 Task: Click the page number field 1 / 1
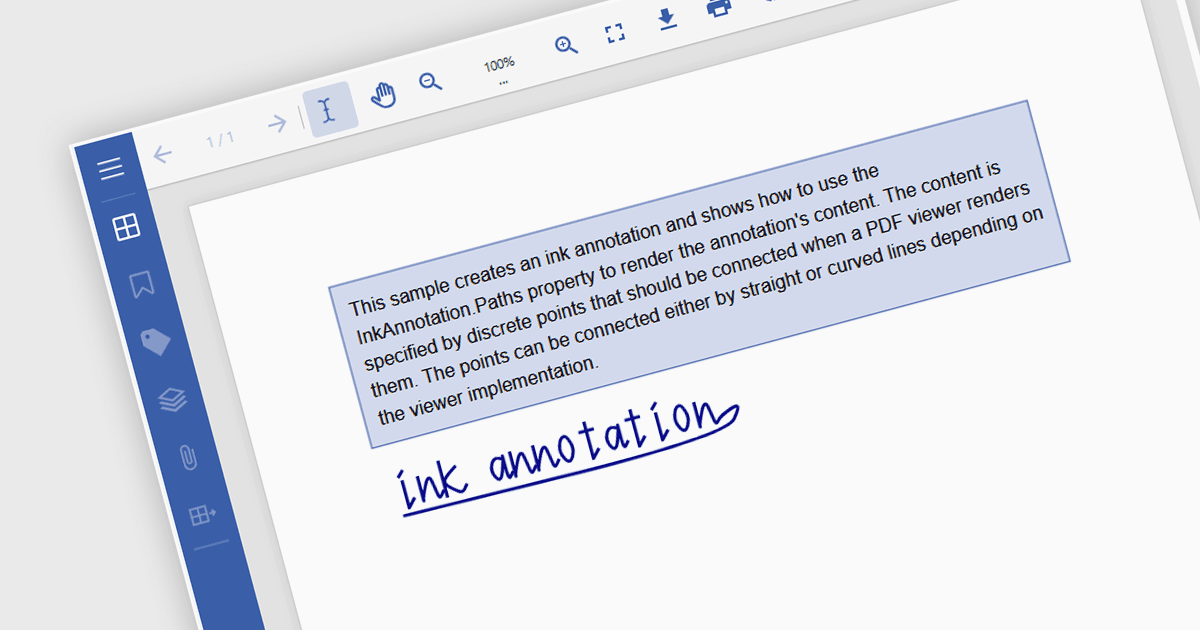point(220,139)
